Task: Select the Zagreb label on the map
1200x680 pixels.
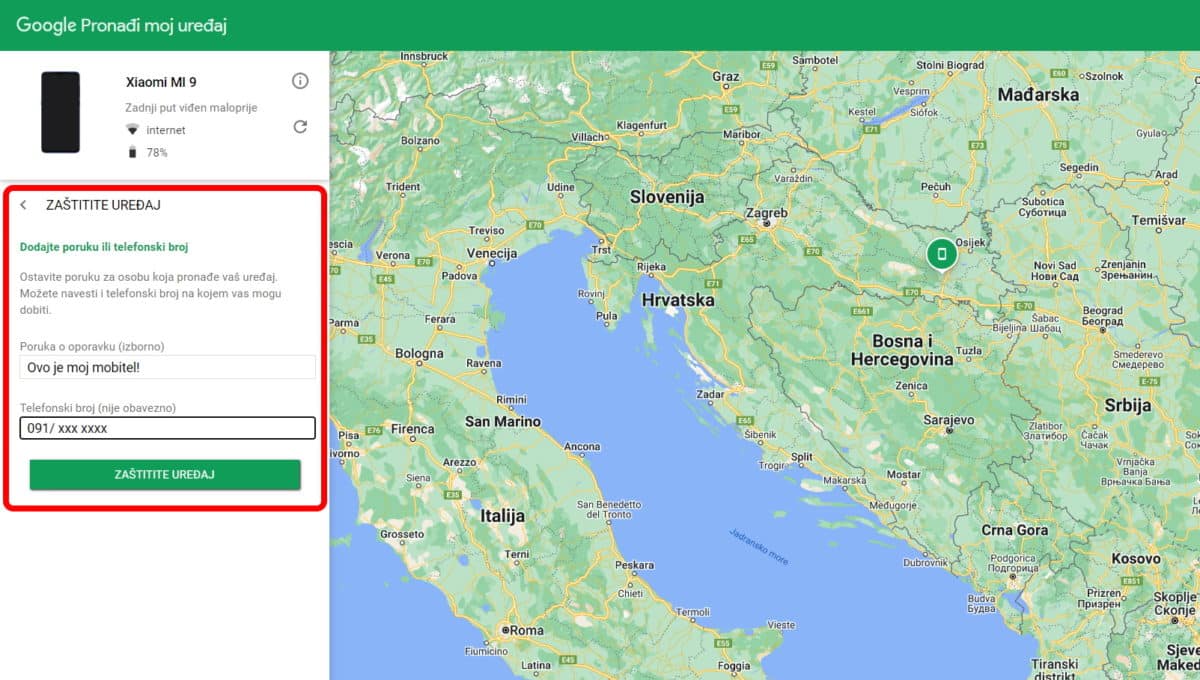Action: (x=765, y=213)
